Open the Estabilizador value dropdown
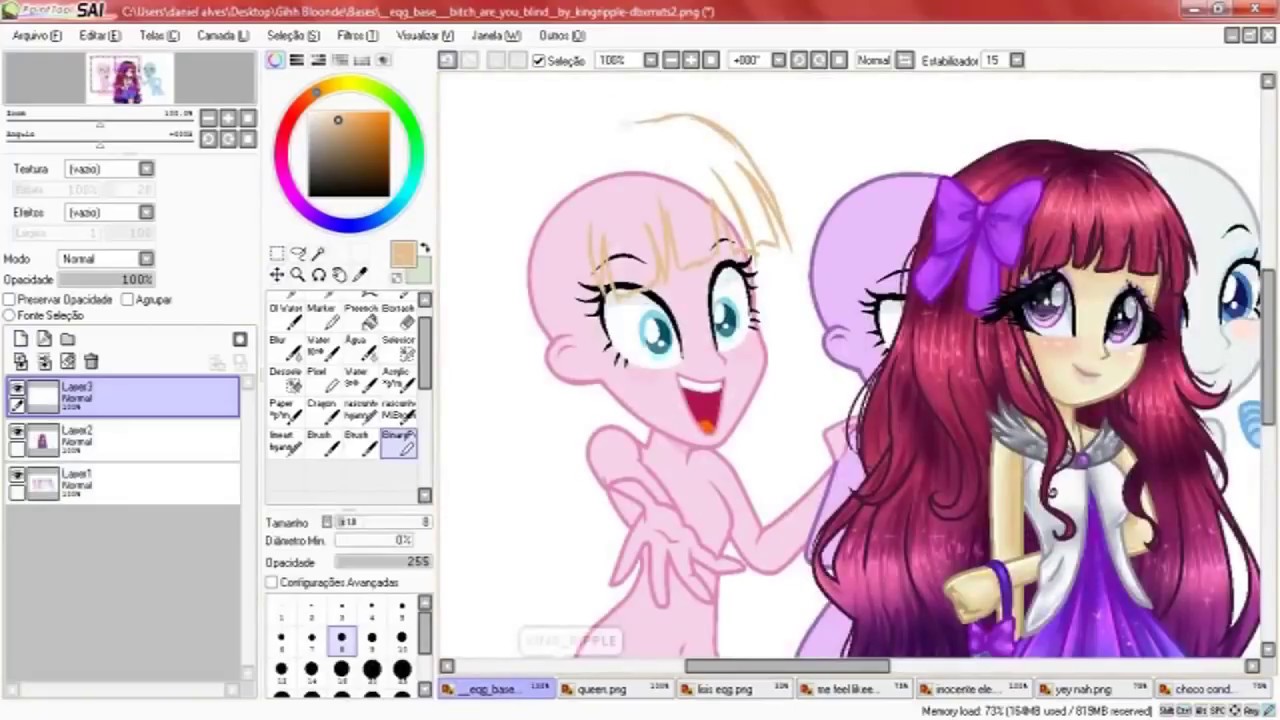The width and height of the screenshot is (1280, 720). 1017,60
